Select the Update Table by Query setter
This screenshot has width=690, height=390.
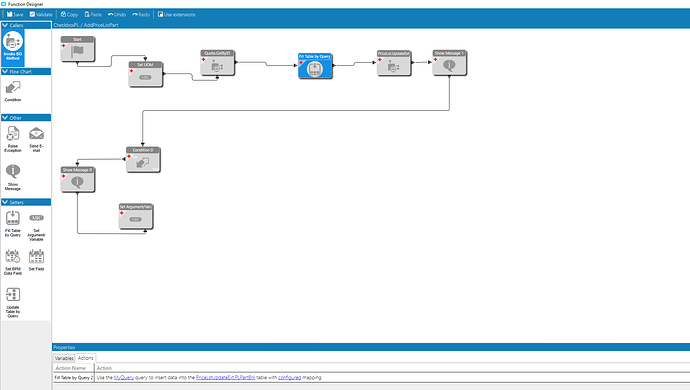point(13,302)
